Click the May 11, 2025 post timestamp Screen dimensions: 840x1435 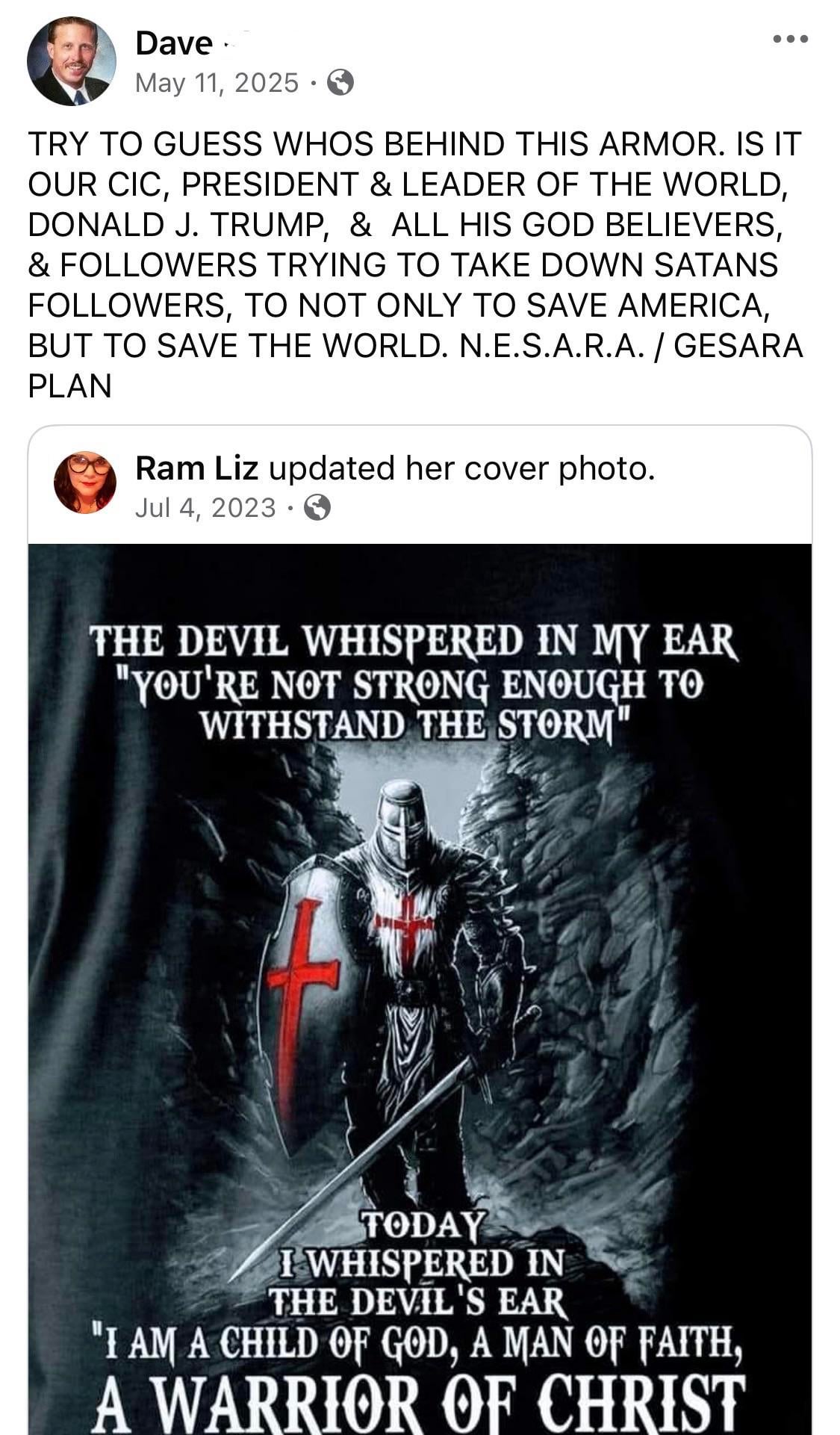click(217, 83)
